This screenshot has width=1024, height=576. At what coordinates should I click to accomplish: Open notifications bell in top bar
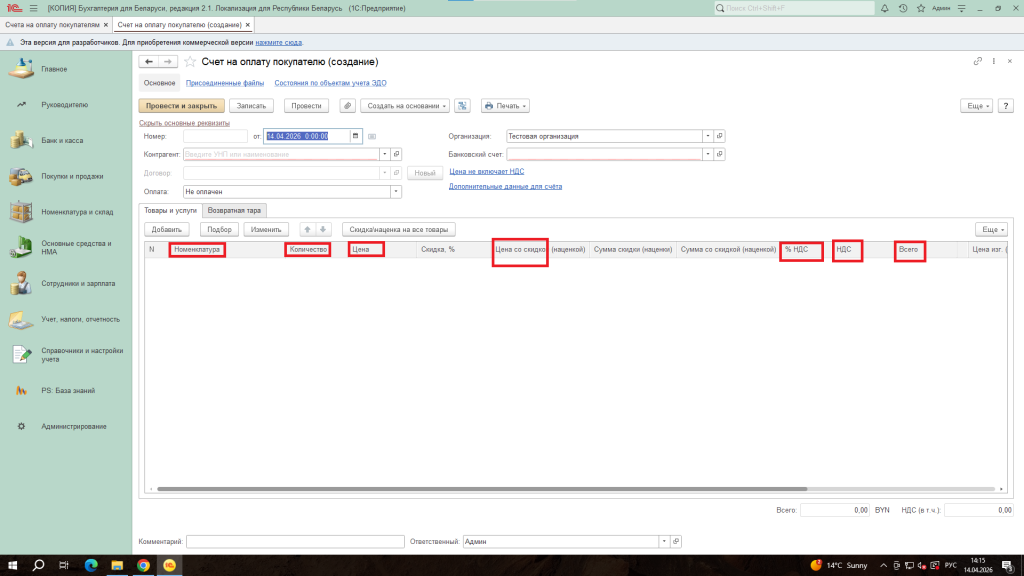pos(883,8)
